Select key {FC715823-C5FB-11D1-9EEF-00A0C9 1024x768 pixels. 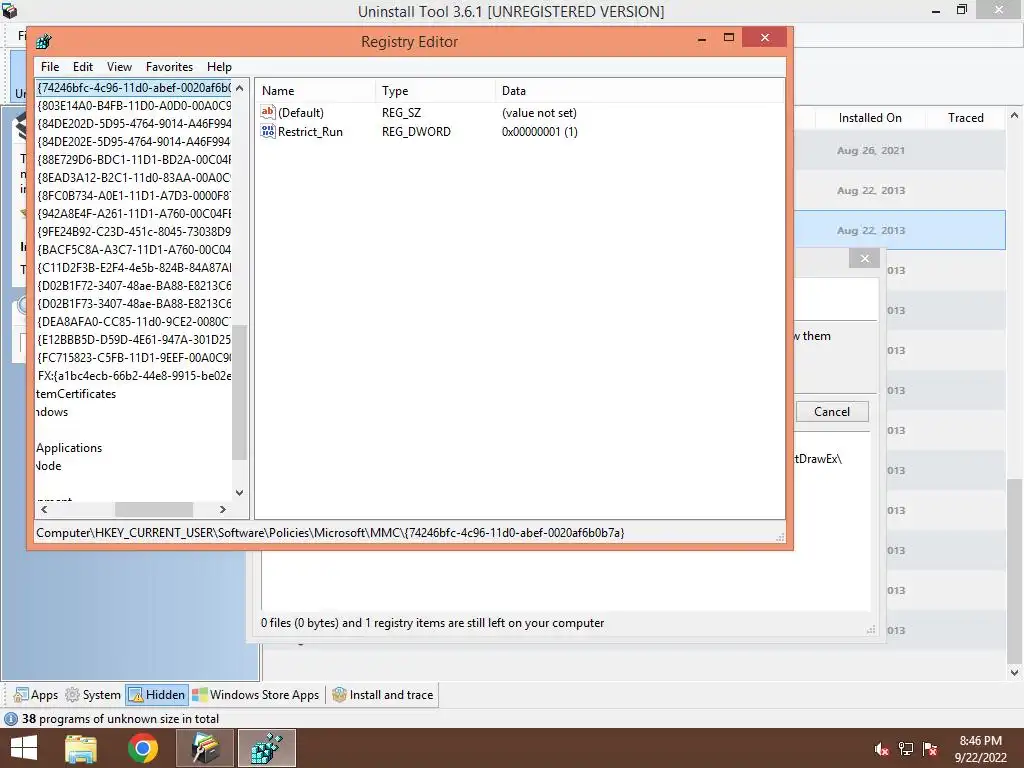point(134,358)
